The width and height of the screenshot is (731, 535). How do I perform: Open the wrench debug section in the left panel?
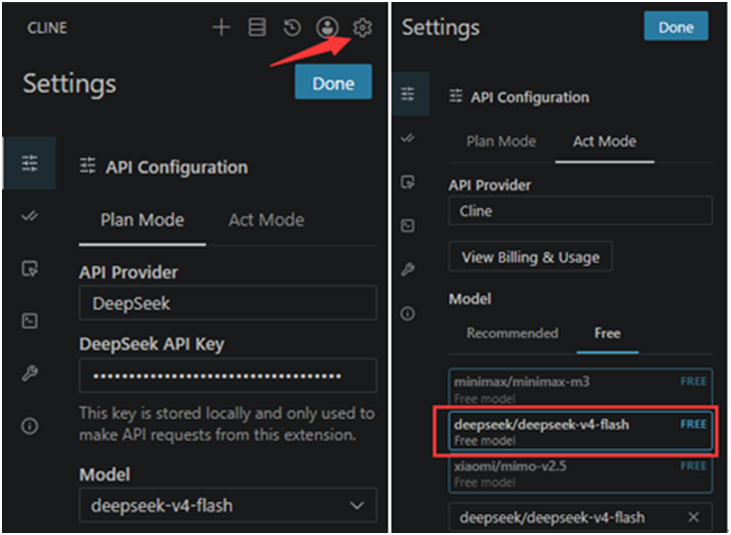coord(30,373)
